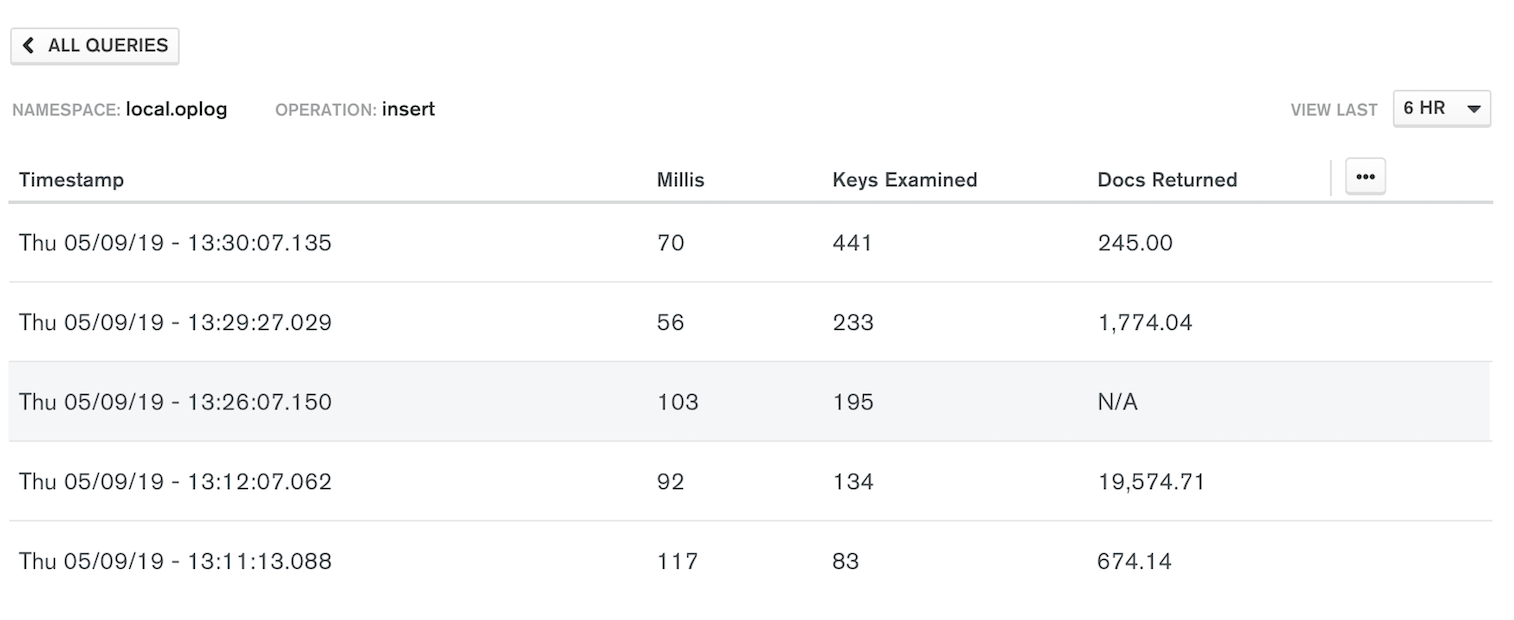Go back to All Queries
Image resolution: width=1514 pixels, height=620 pixels.
(x=95, y=46)
